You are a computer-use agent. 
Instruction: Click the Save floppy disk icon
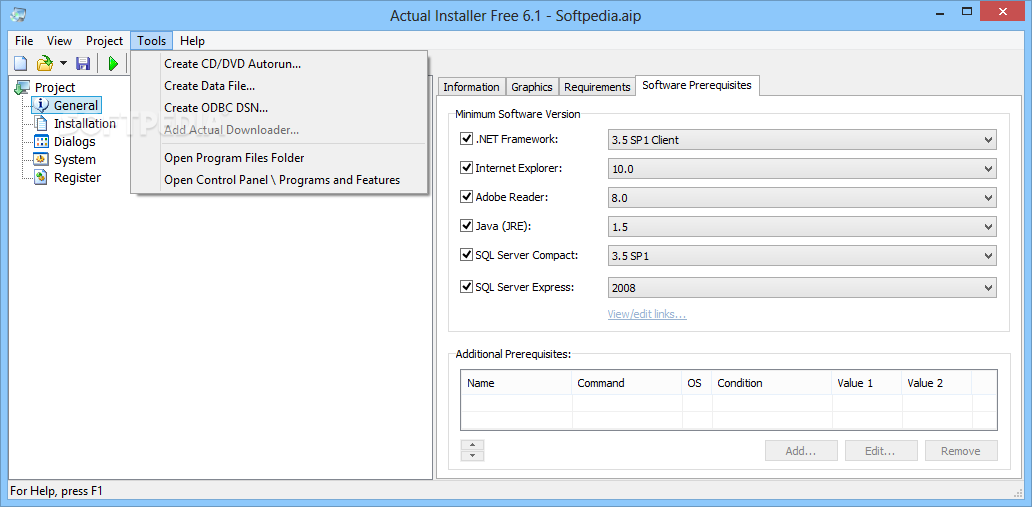(x=83, y=63)
